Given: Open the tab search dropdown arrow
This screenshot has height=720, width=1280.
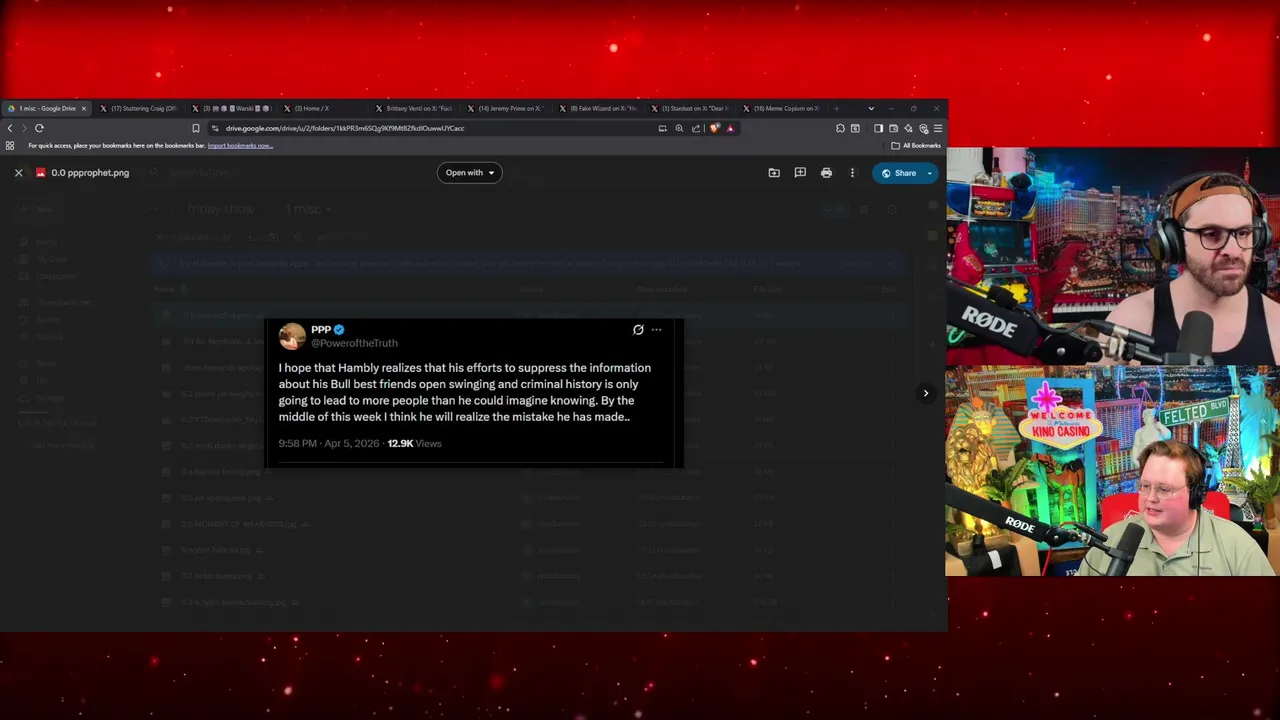Looking at the screenshot, I should pyautogui.click(x=871, y=108).
